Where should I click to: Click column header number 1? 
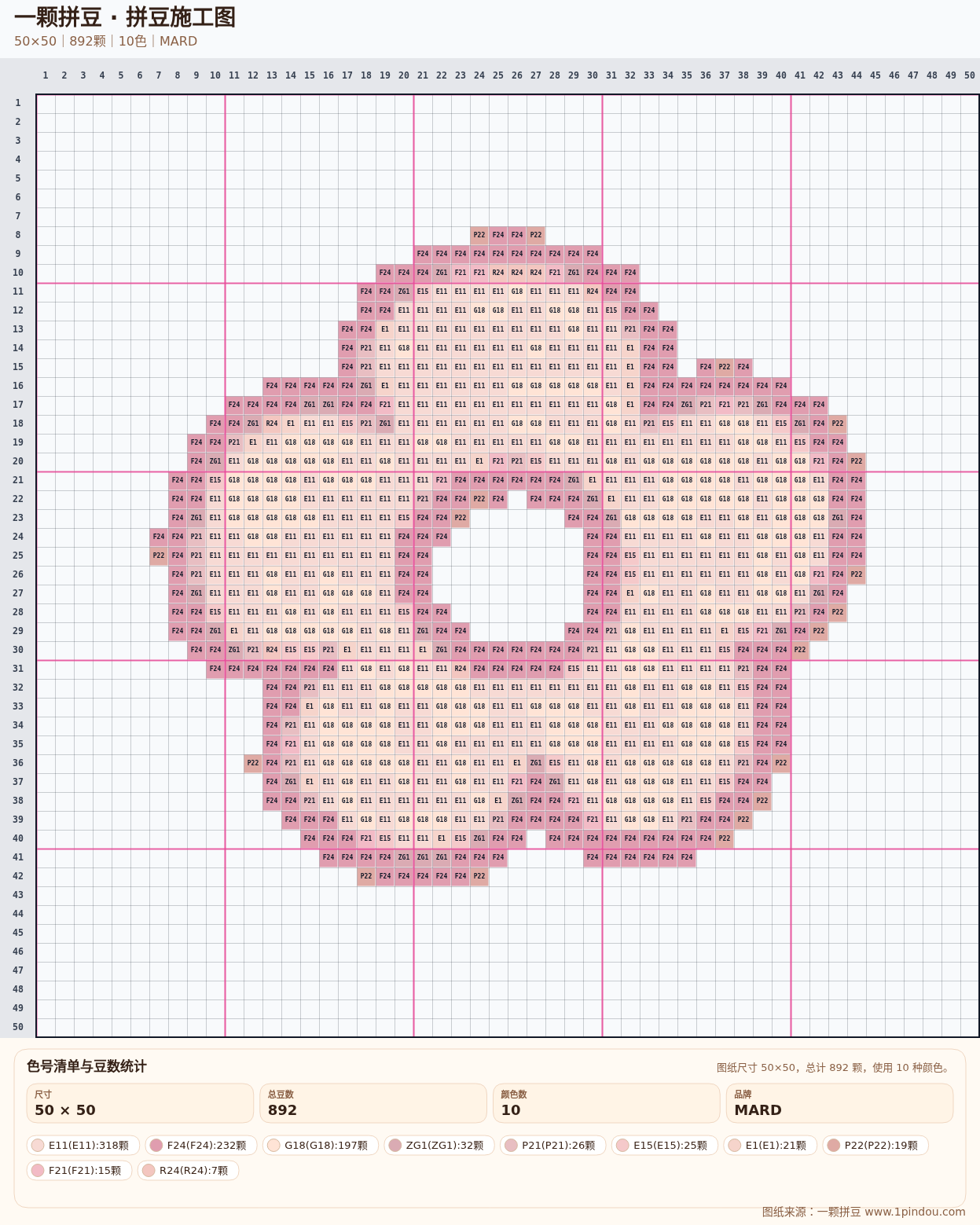(46, 75)
